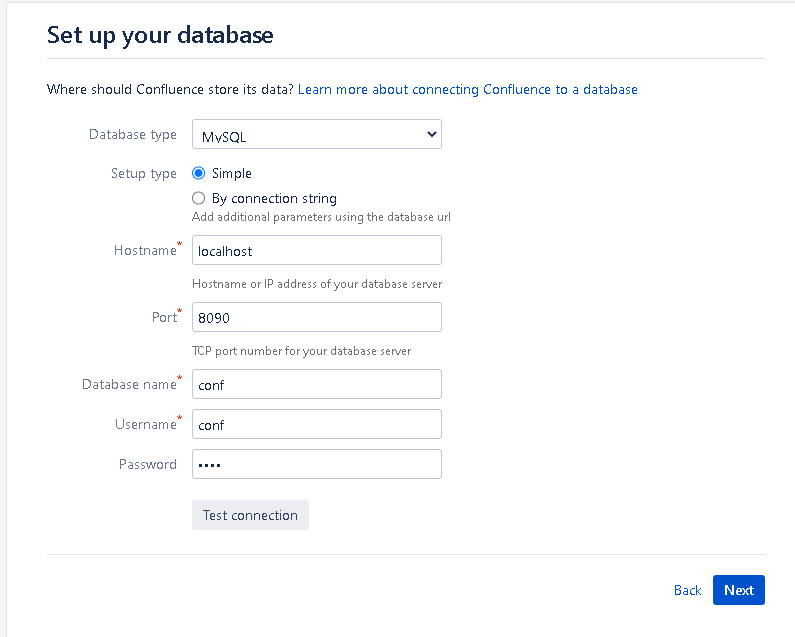Click the 'Database name' label
Viewport: 795px width, 637px height.
point(129,384)
